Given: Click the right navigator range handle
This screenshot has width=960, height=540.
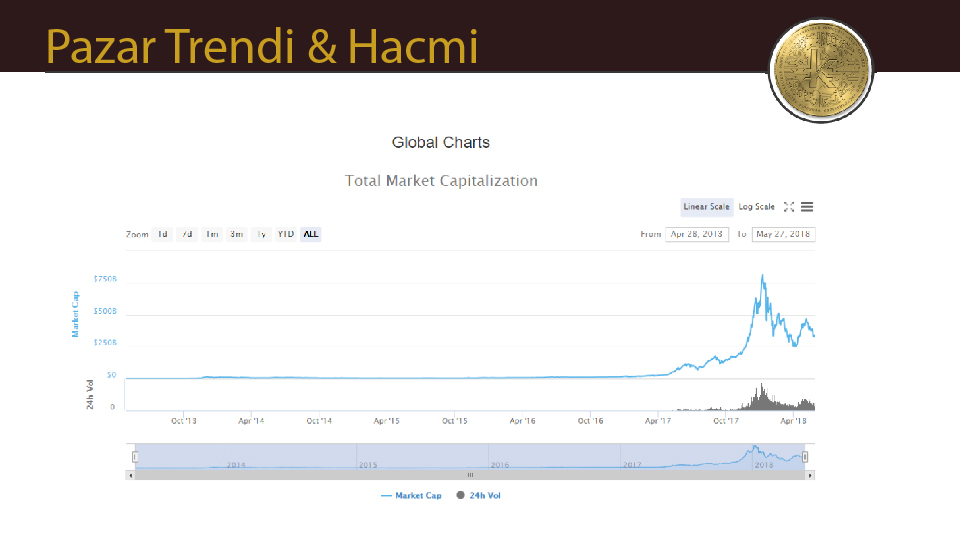Looking at the screenshot, I should click(805, 457).
